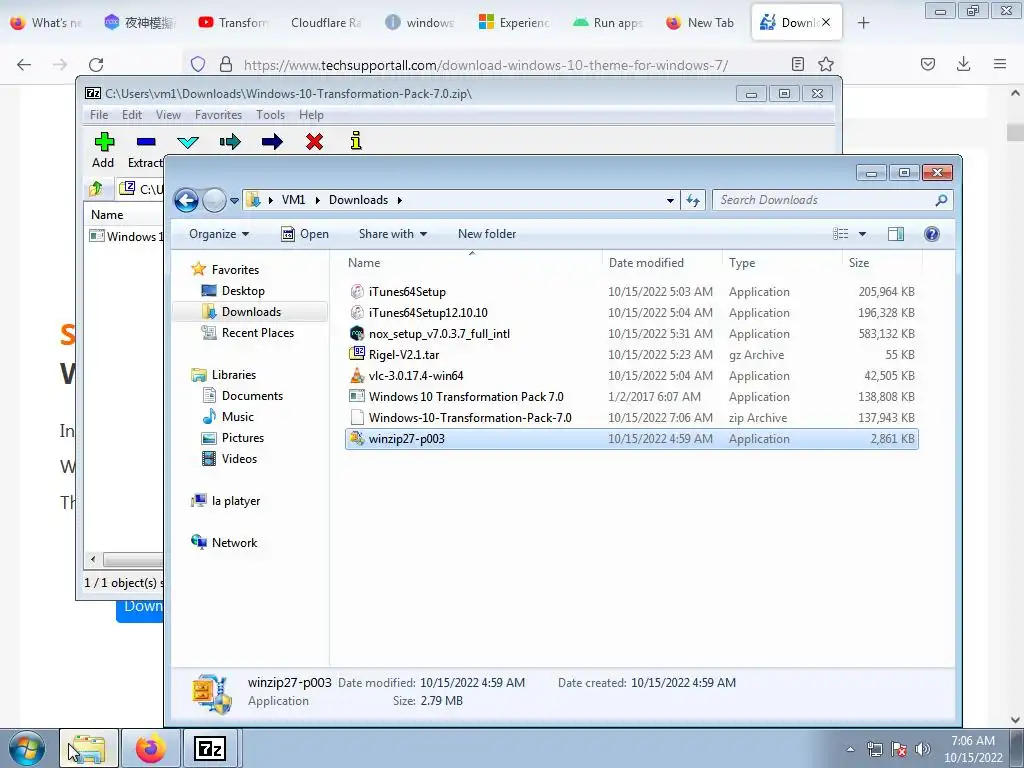Click the Open button in Explorer toolbar

[305, 234]
